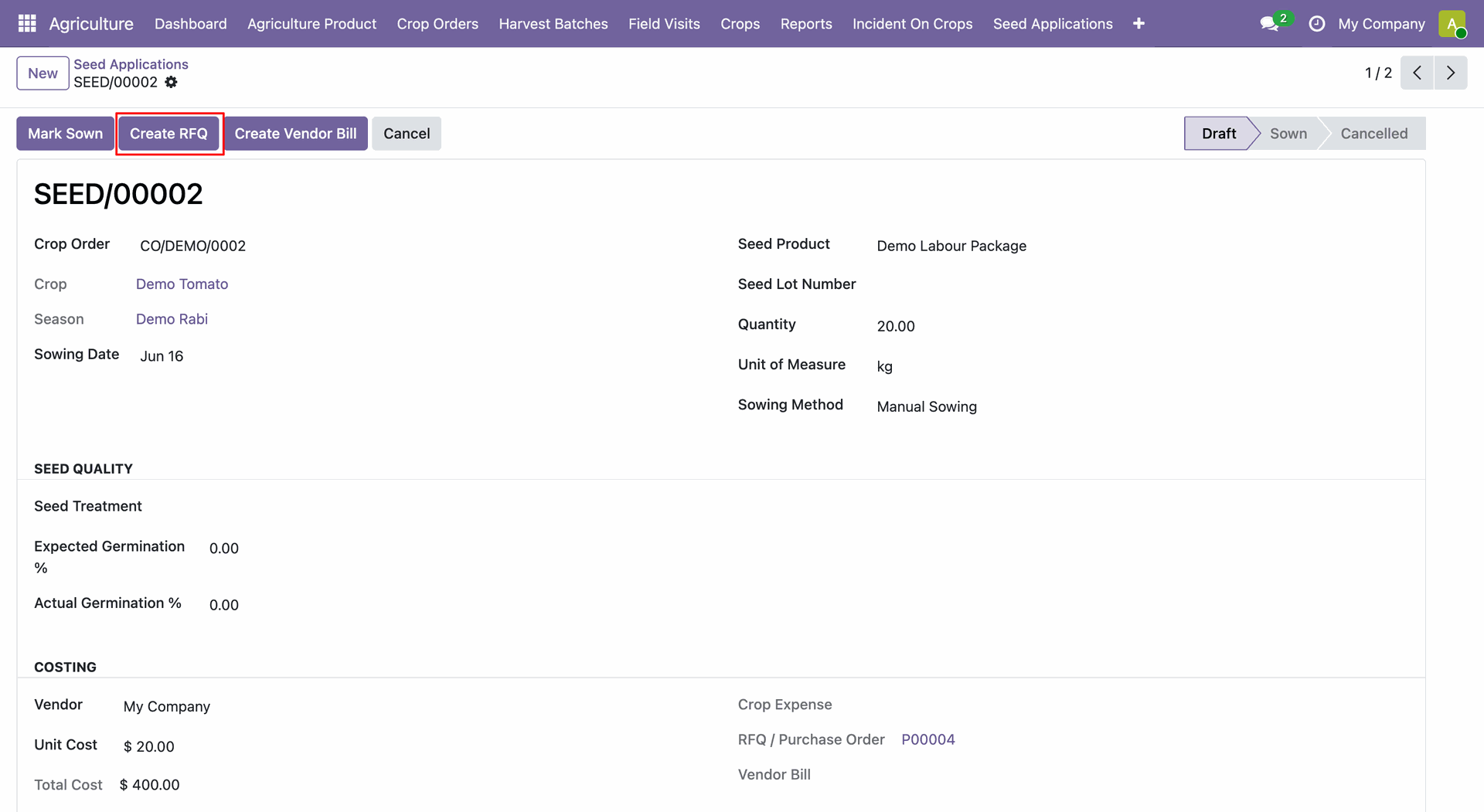Click the Sowing Date field
The height and width of the screenshot is (812, 1484).
click(417, 356)
